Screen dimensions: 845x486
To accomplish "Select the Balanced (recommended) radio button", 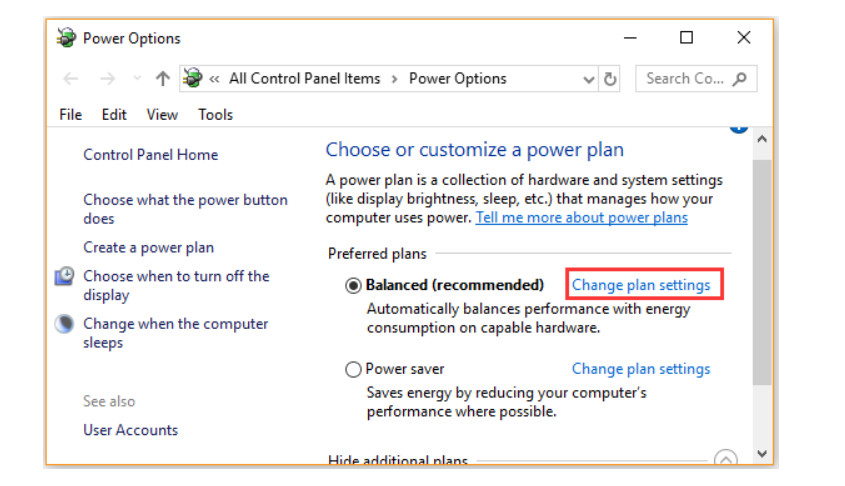I will pos(353,285).
